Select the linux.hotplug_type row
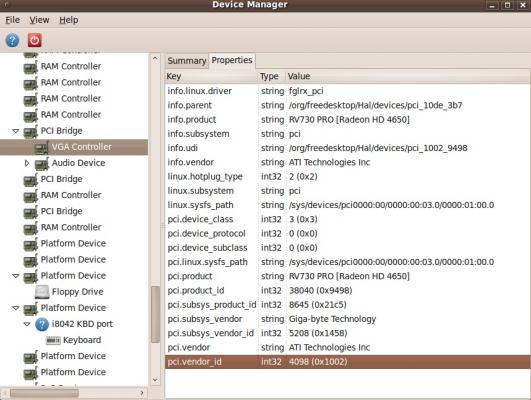 pyautogui.click(x=347, y=176)
